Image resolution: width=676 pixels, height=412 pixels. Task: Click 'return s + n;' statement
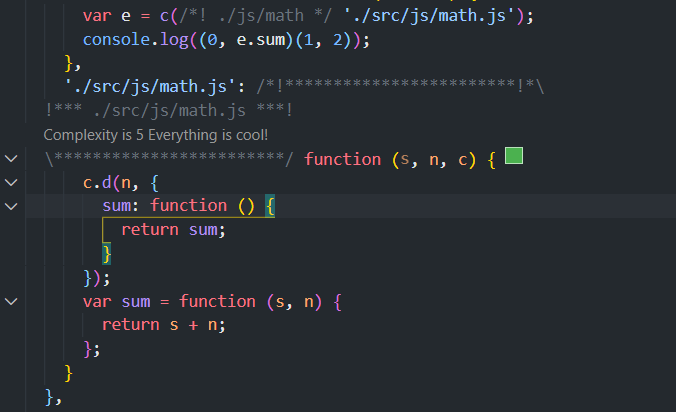pos(164,325)
